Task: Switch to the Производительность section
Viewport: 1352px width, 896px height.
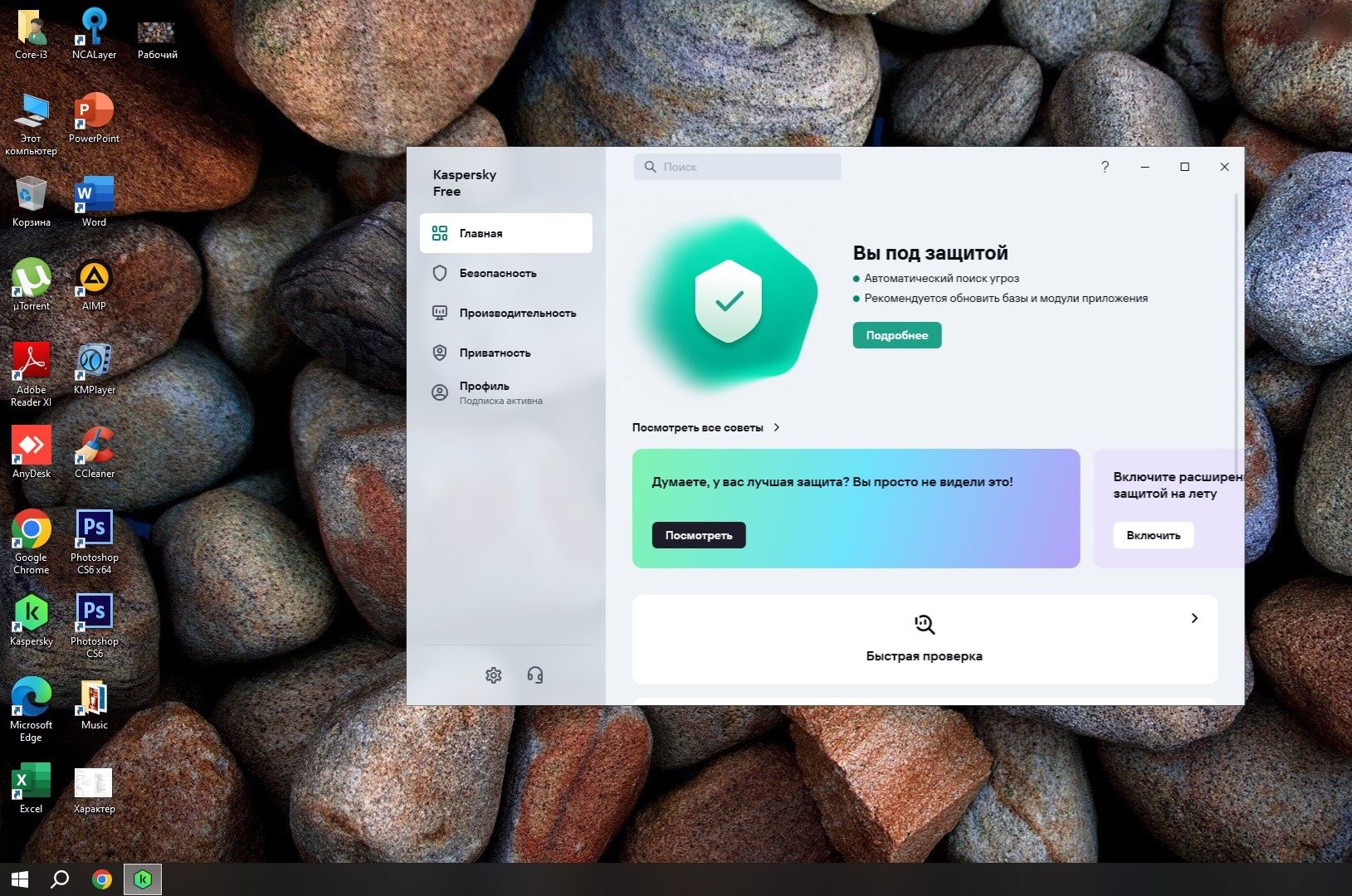Action: (x=506, y=313)
